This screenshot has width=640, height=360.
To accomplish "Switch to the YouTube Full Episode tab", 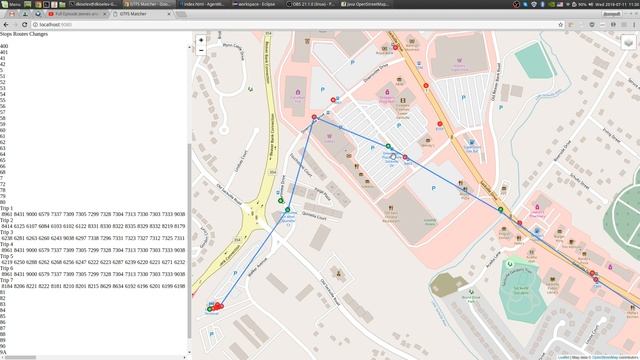I will coord(77,14).
